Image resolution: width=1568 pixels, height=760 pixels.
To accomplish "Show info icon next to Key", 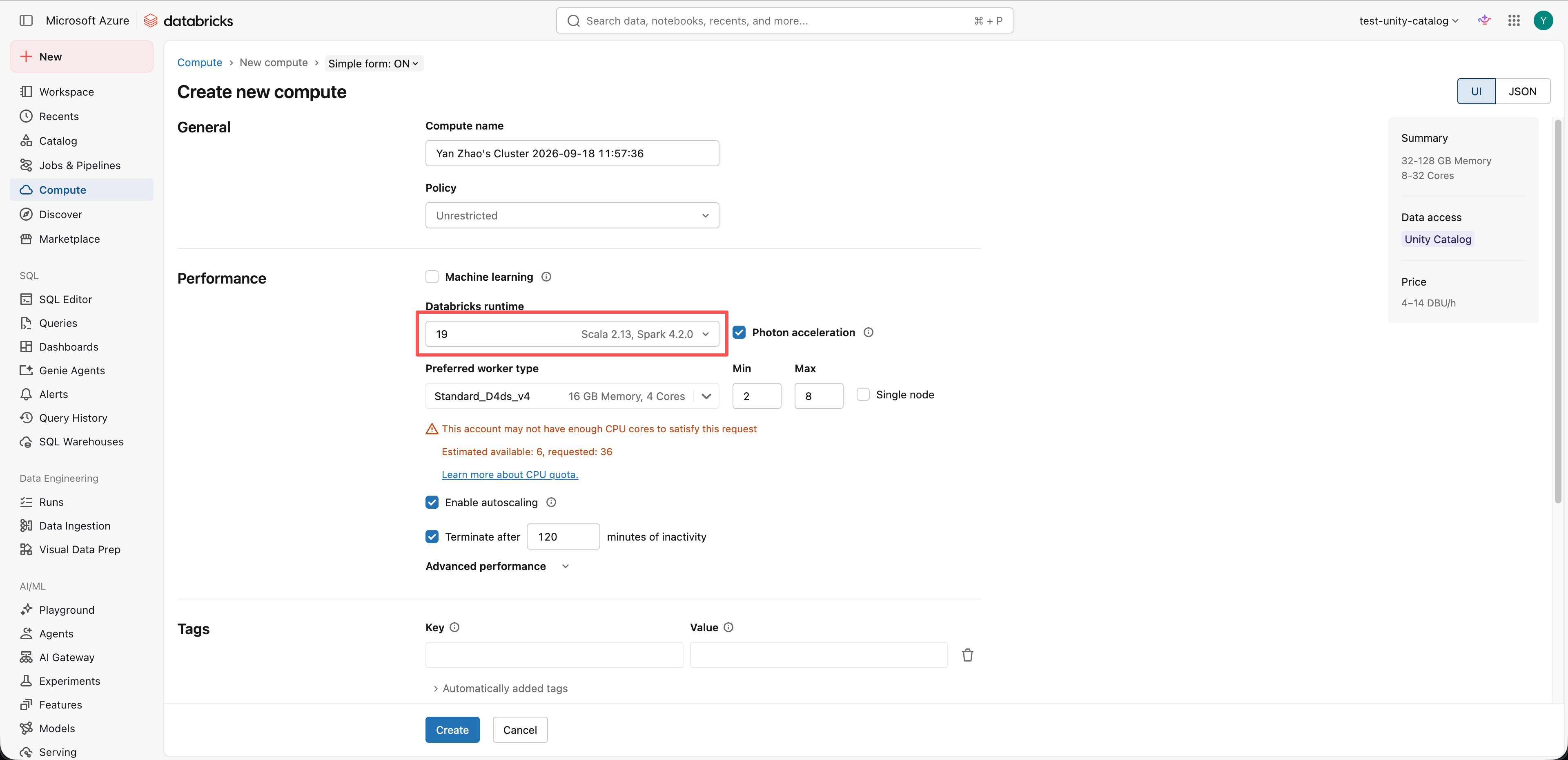I will [455, 627].
